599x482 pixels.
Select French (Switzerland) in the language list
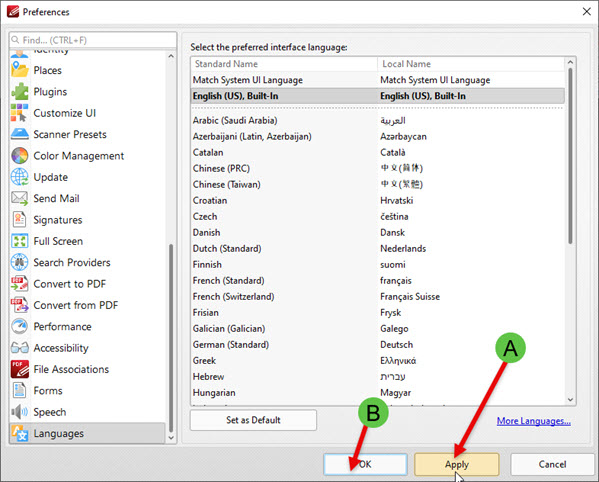tap(377, 296)
